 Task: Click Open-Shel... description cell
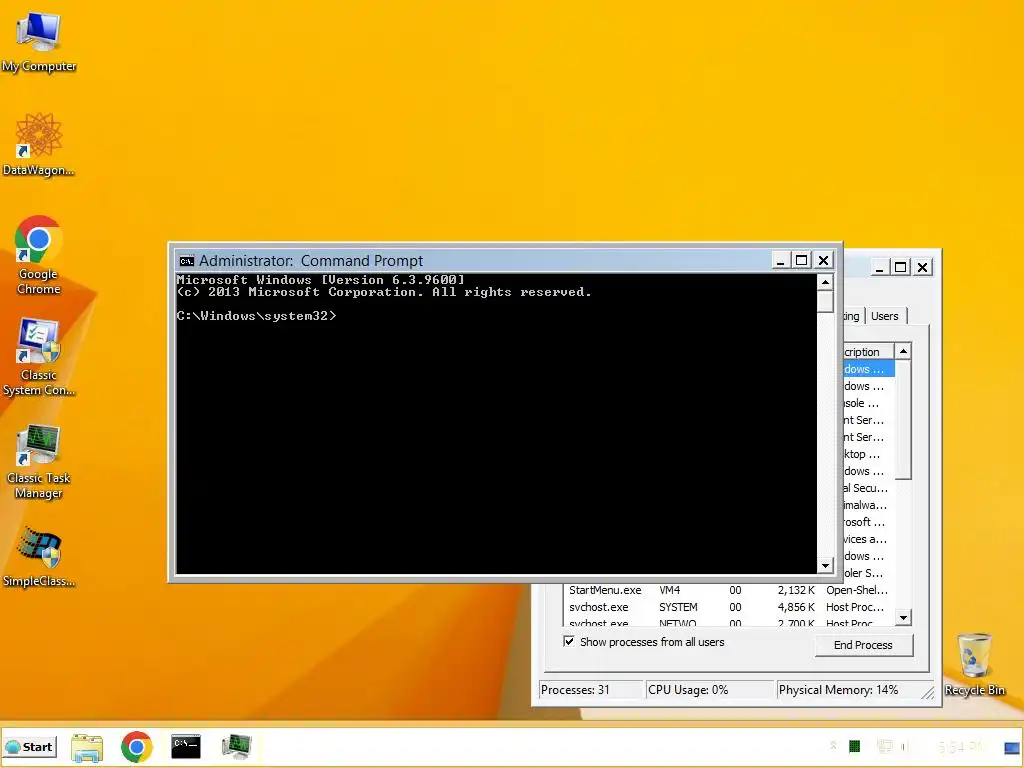click(x=857, y=590)
